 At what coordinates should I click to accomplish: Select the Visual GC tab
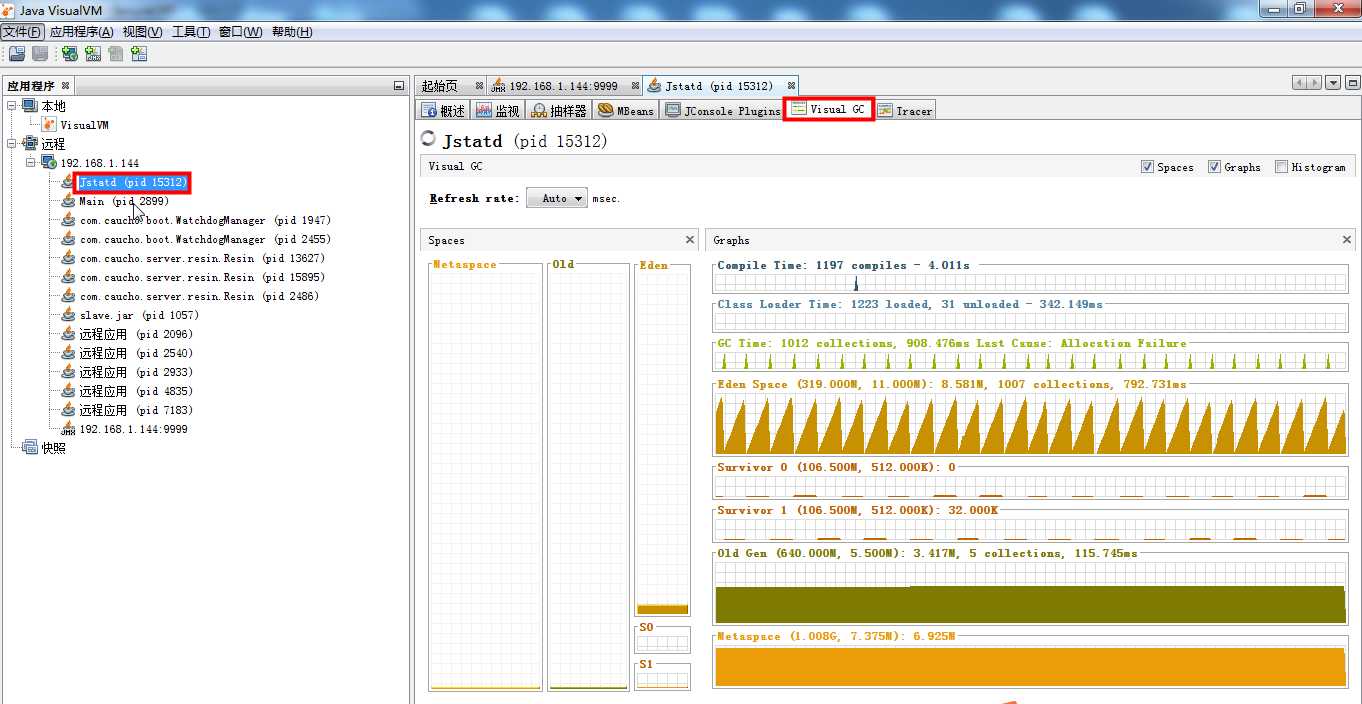click(x=829, y=110)
